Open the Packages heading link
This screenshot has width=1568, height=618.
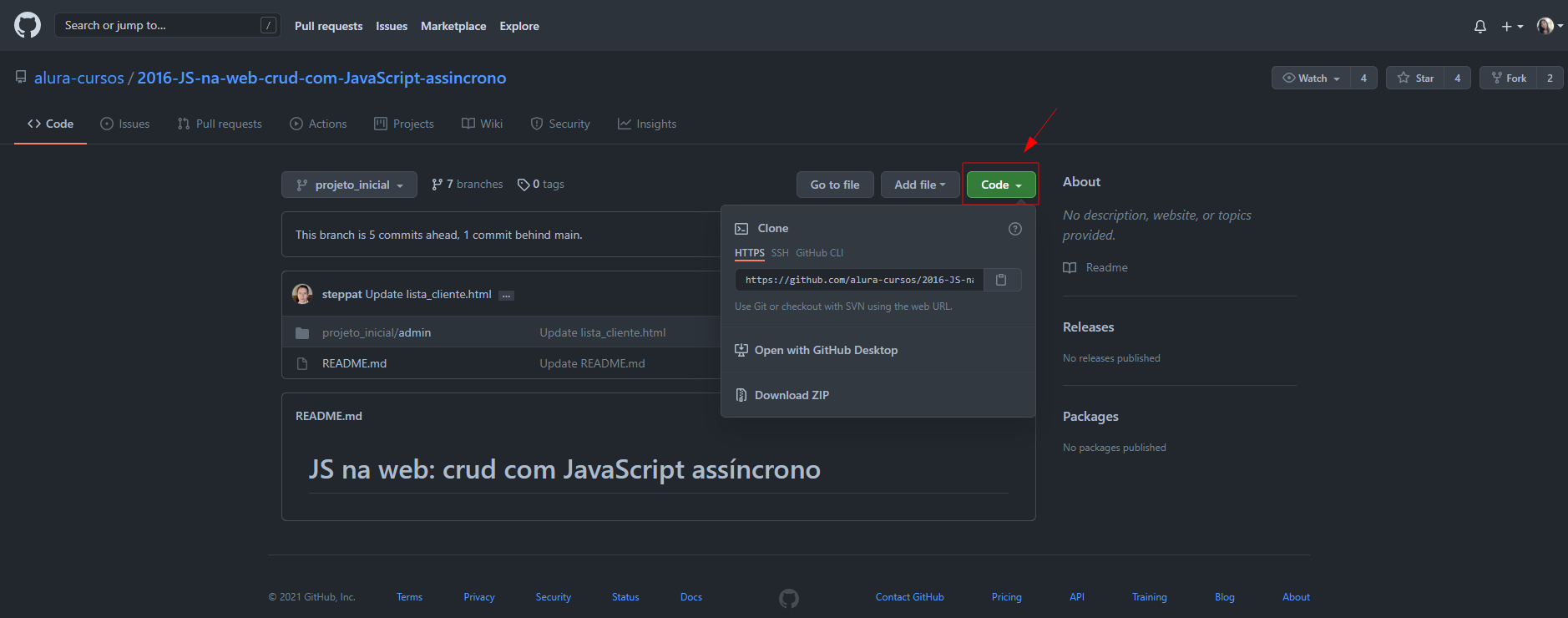coord(1090,417)
